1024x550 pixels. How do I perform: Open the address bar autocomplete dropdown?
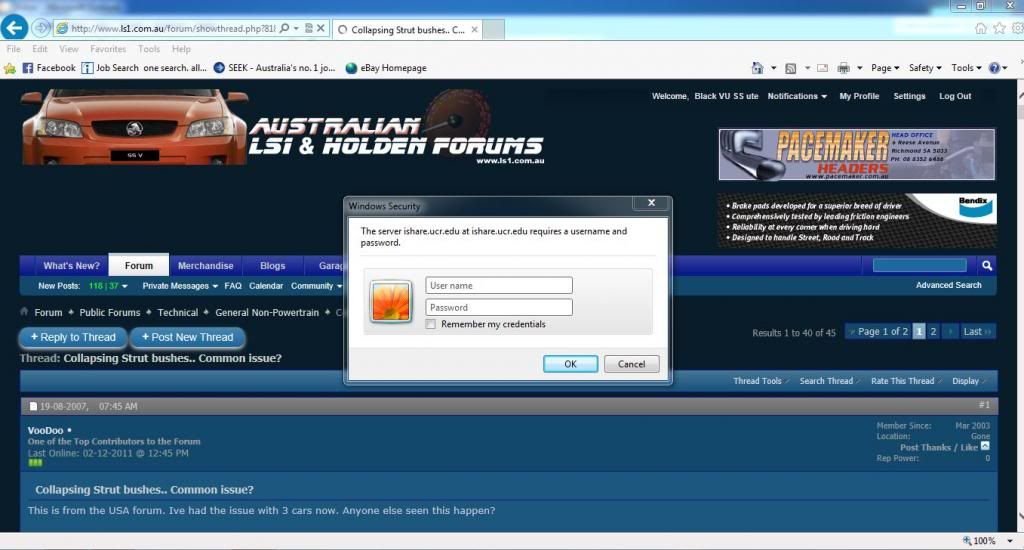tap(296, 29)
